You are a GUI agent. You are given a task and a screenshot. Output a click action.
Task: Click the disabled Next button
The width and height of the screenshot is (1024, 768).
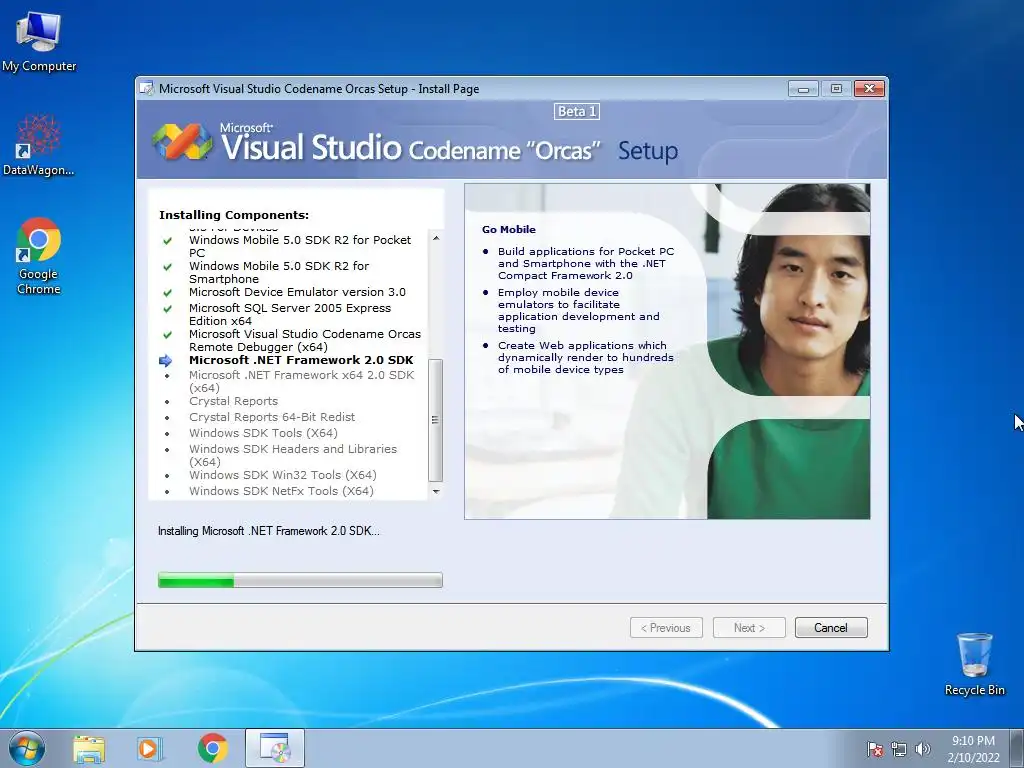tap(749, 628)
